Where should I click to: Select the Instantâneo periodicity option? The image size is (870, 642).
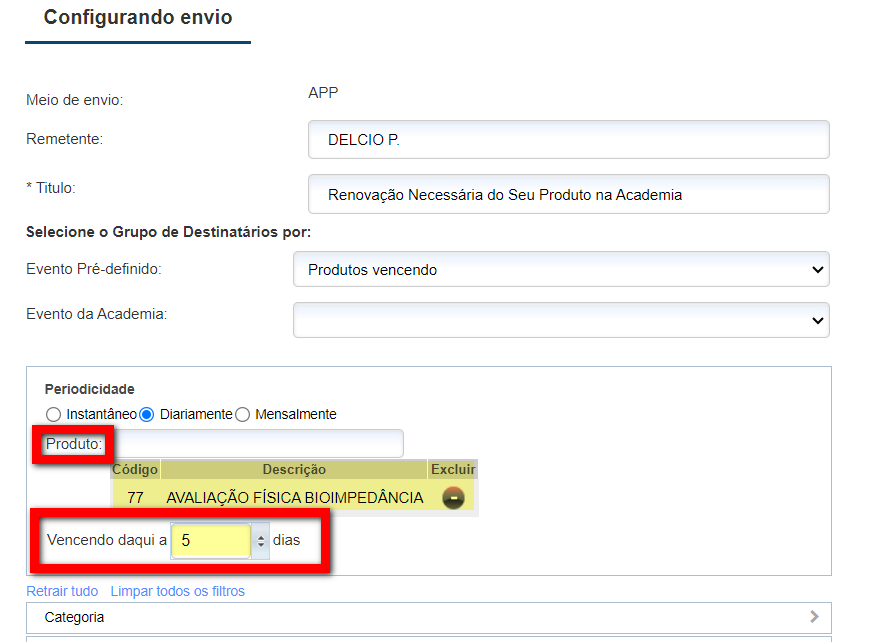point(51,414)
